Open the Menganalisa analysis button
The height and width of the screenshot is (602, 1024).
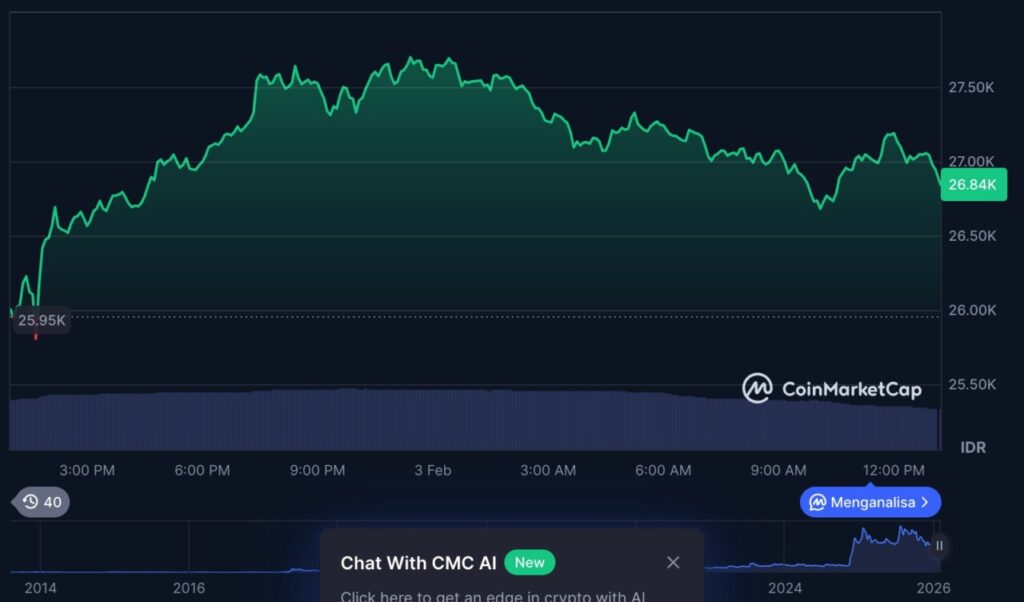pos(870,502)
